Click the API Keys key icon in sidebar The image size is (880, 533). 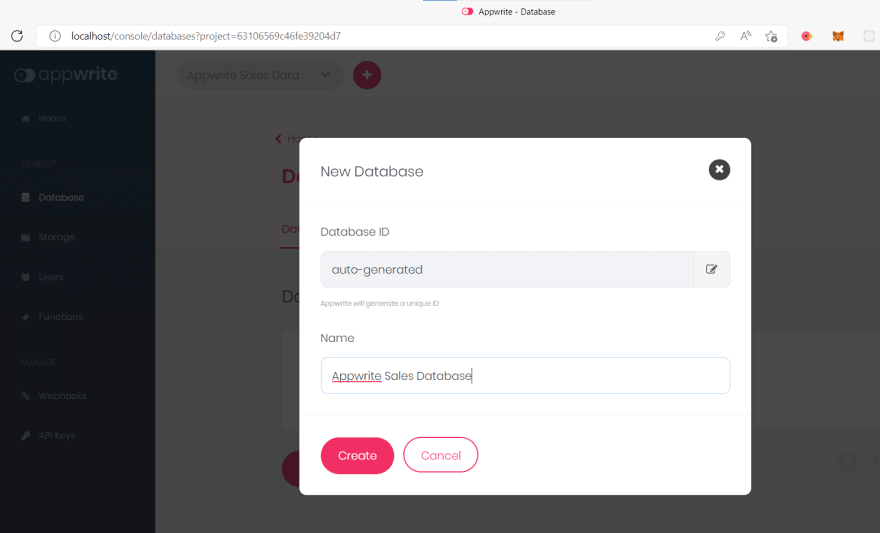(x=25, y=435)
